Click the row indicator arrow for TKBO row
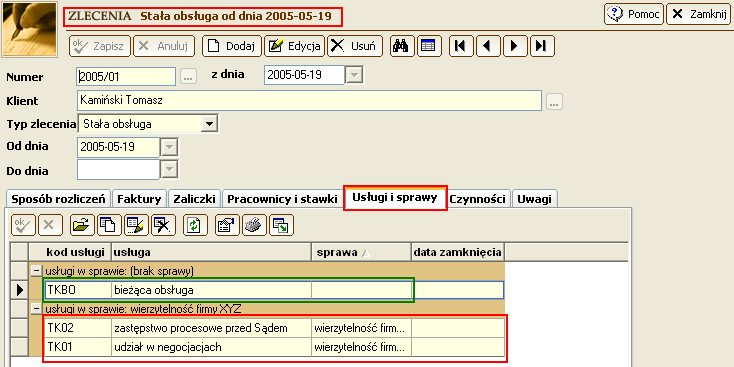734x367 pixels. (x=20, y=290)
